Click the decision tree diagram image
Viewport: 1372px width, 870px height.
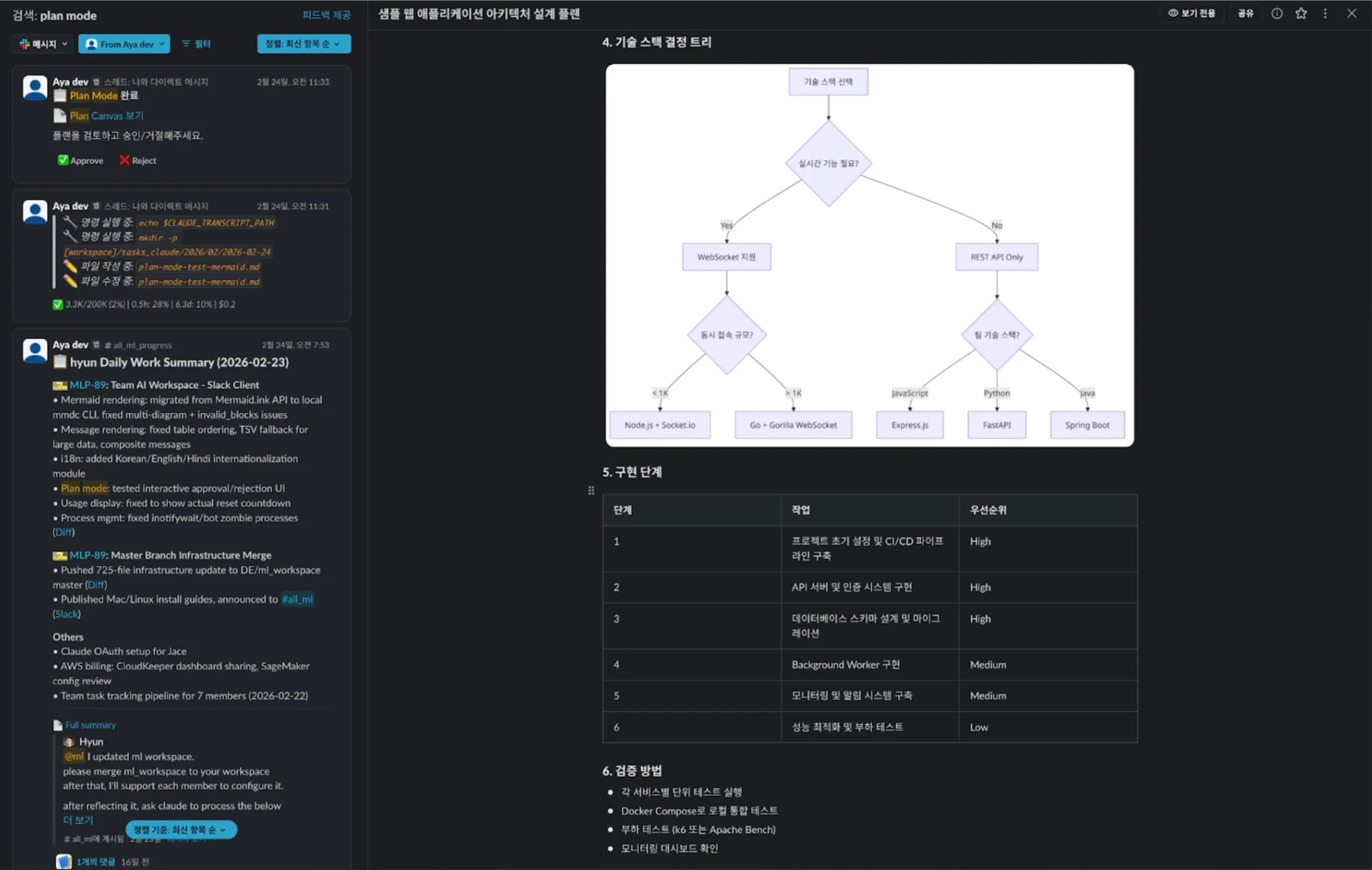[869, 255]
